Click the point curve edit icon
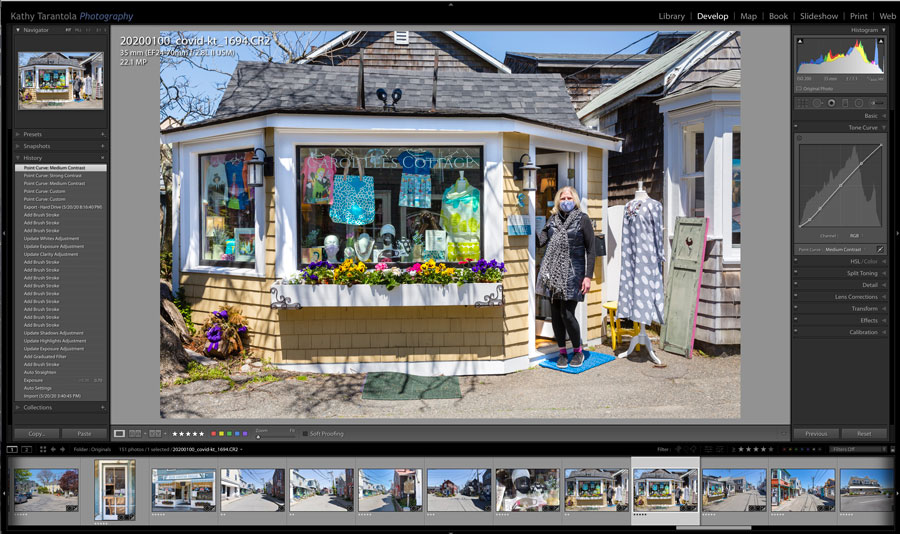 tap(880, 249)
